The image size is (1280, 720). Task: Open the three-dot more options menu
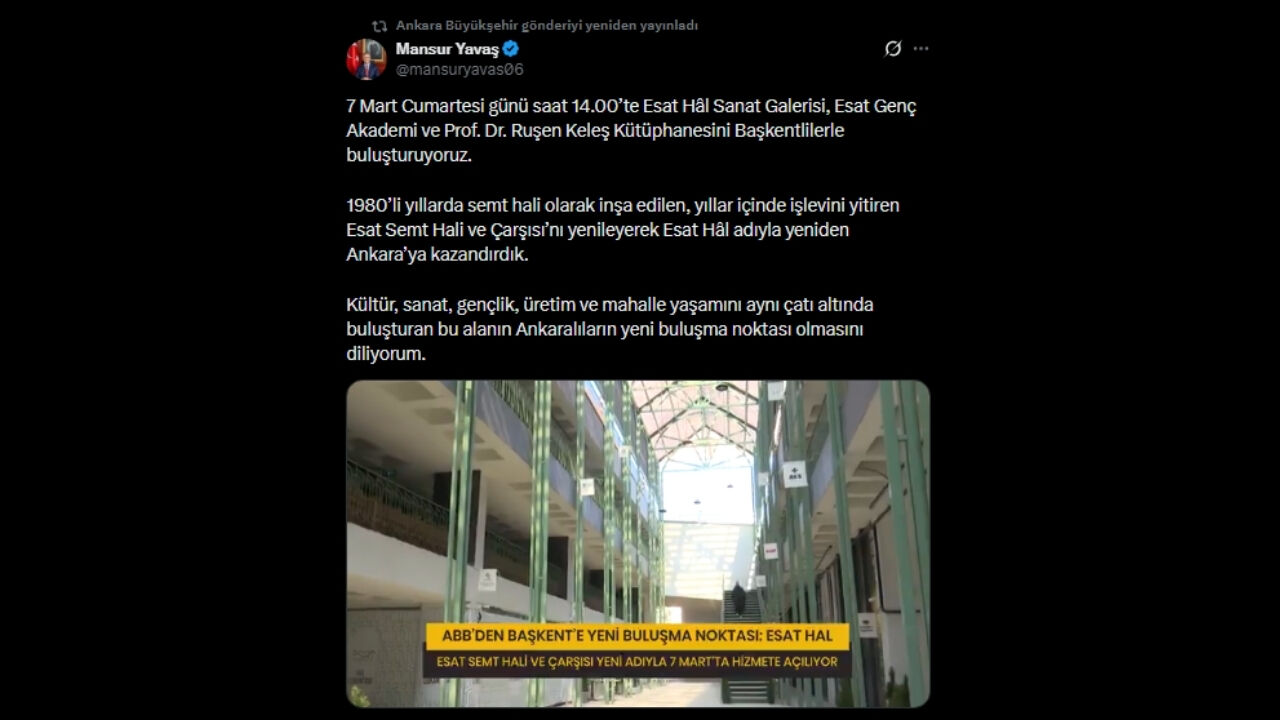[x=921, y=48]
